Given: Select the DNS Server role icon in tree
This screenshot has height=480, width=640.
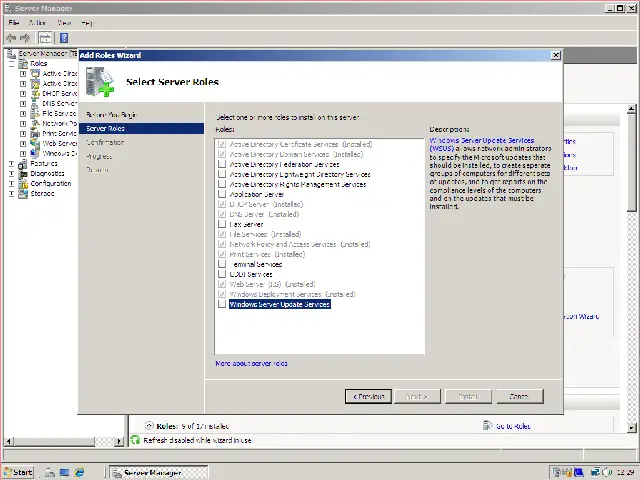Looking at the screenshot, I should pyautogui.click(x=36, y=104).
